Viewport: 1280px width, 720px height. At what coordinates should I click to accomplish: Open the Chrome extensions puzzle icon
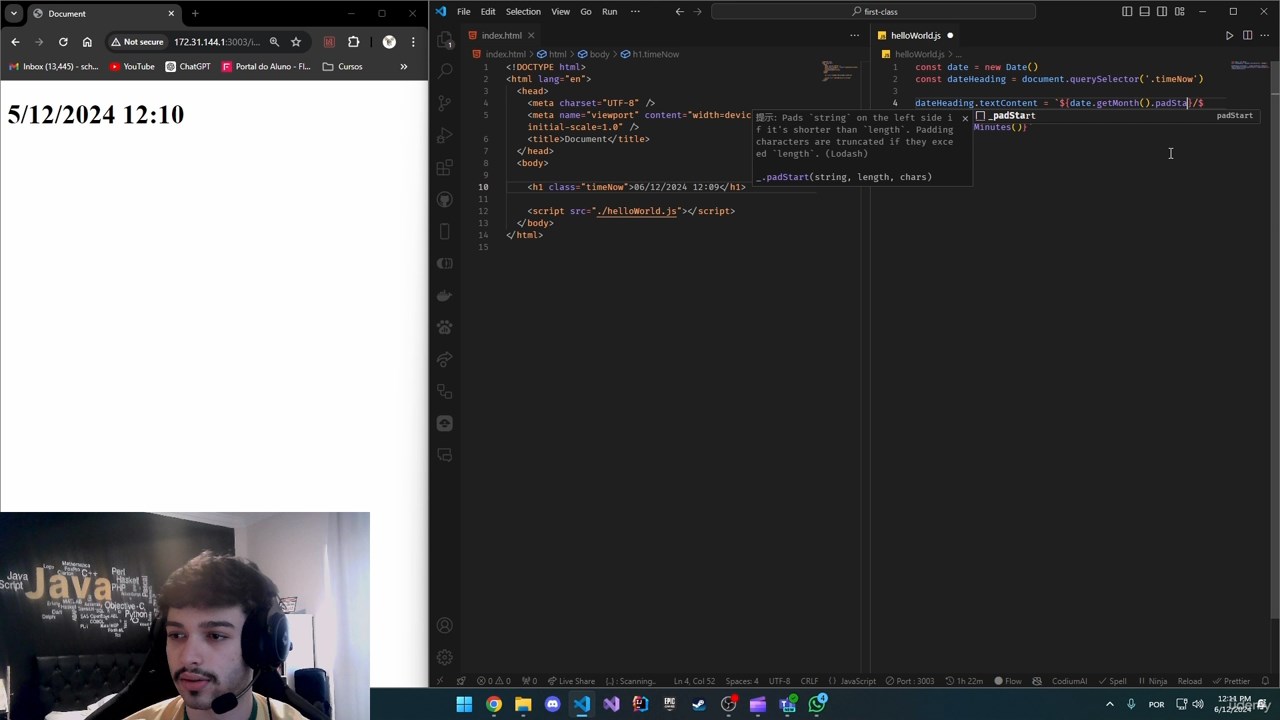(x=353, y=42)
